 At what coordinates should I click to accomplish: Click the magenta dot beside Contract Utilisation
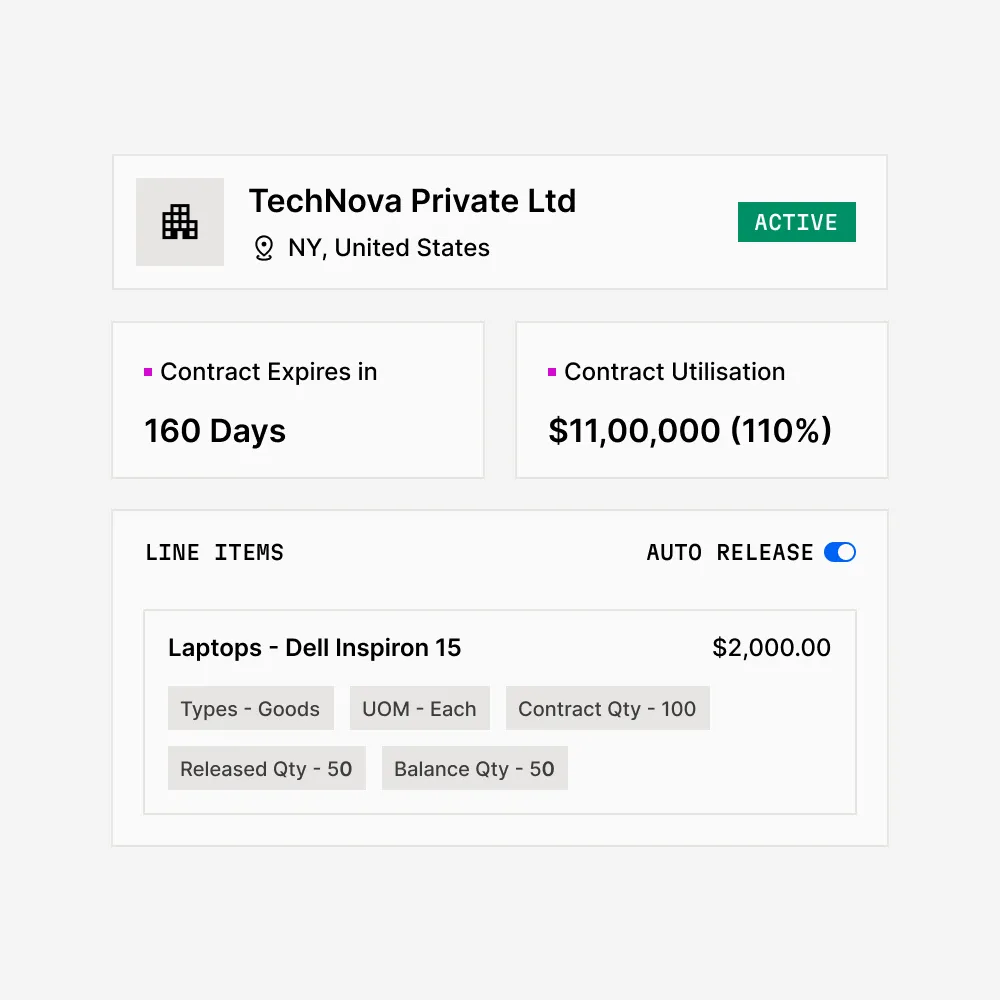pos(552,372)
